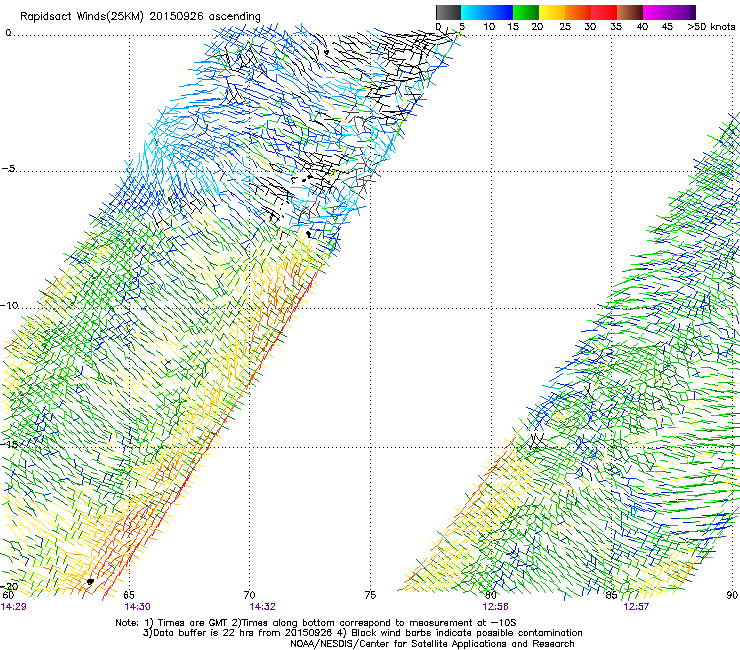Click the longitude label 90
This screenshot has height=650, width=740.
point(733,595)
